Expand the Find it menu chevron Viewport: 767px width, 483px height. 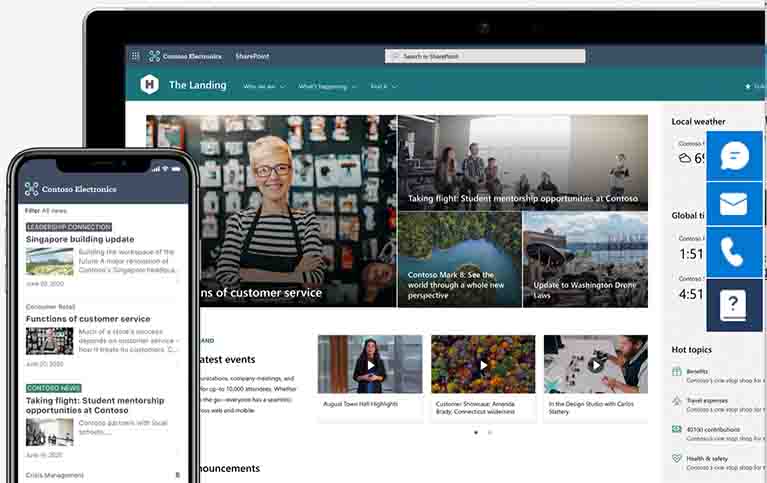click(x=394, y=87)
